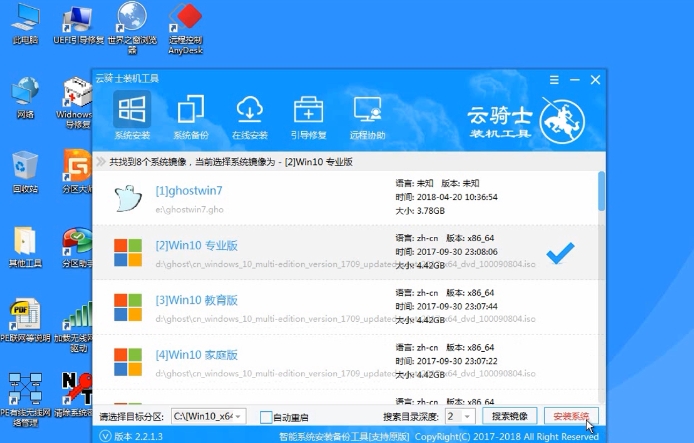Click time 2017-09-30 23:08:06 text
694x443 pixels.
click(447, 252)
